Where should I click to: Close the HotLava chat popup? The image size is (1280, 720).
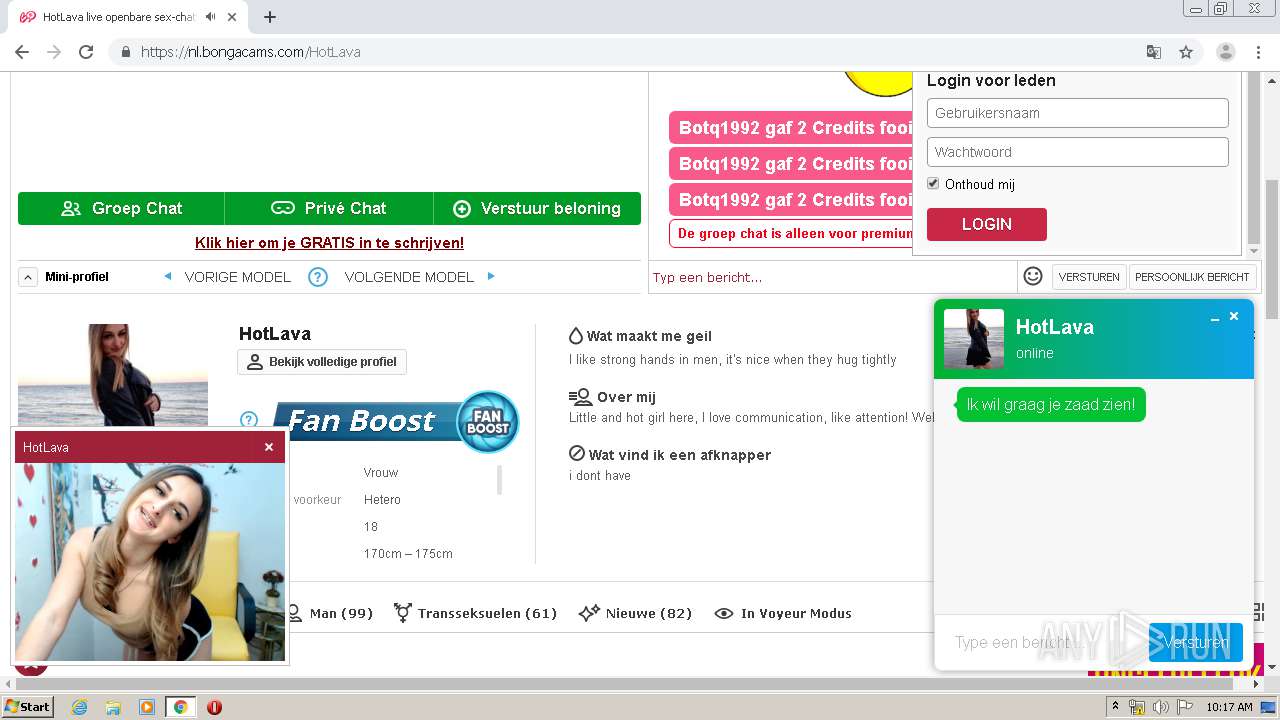pos(1234,316)
